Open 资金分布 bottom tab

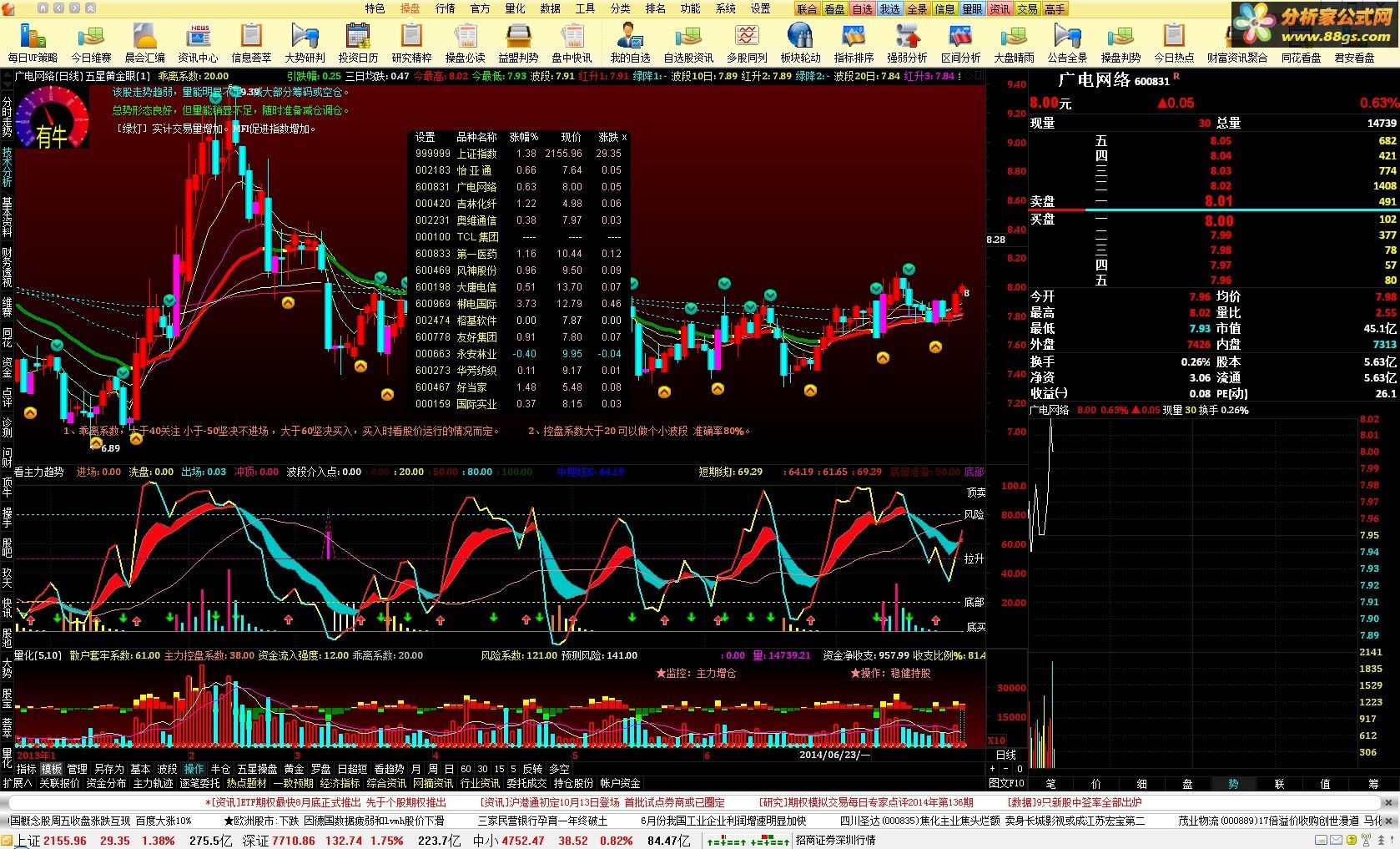coord(106,783)
